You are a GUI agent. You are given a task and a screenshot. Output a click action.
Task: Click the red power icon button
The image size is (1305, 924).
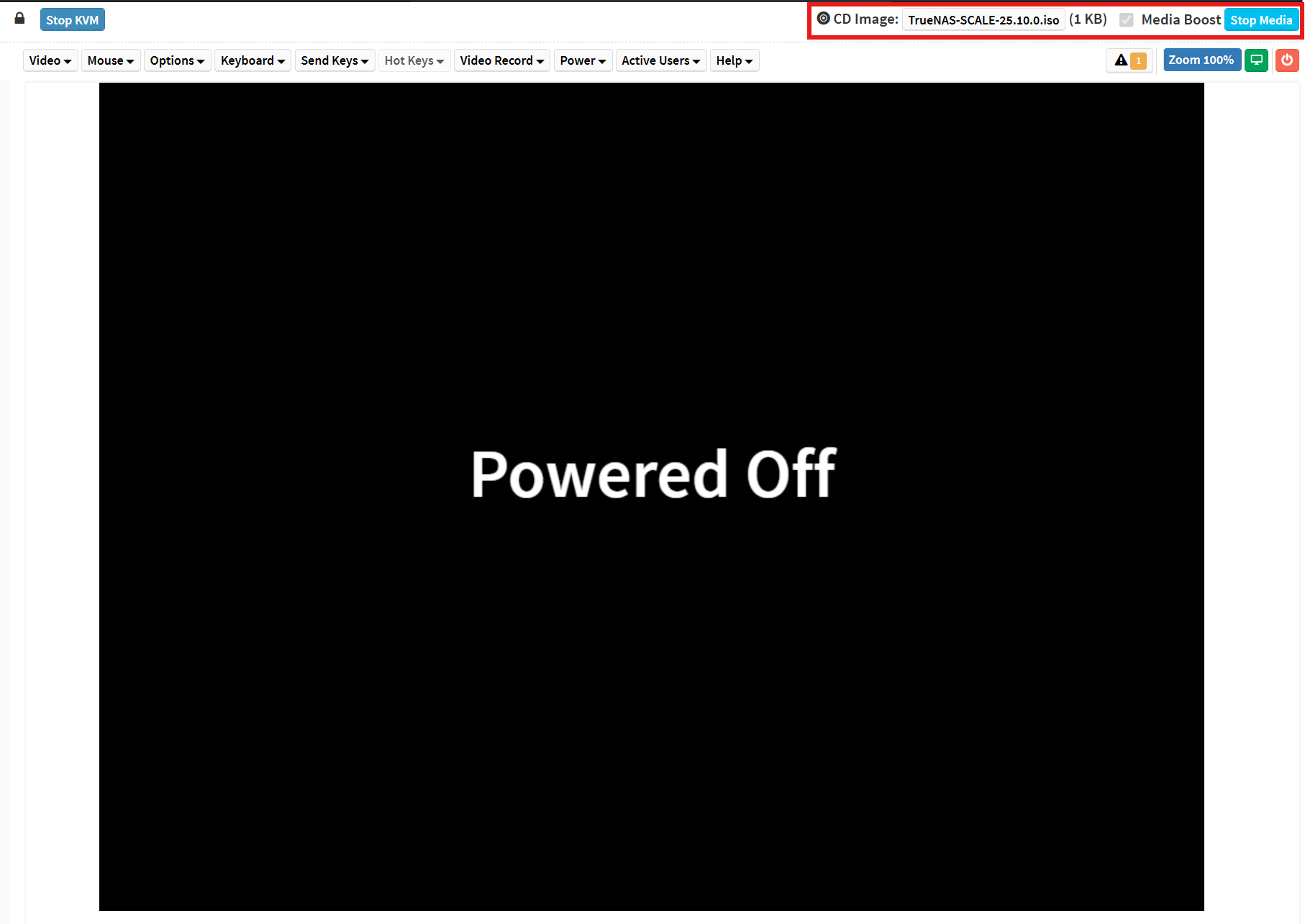tap(1286, 60)
